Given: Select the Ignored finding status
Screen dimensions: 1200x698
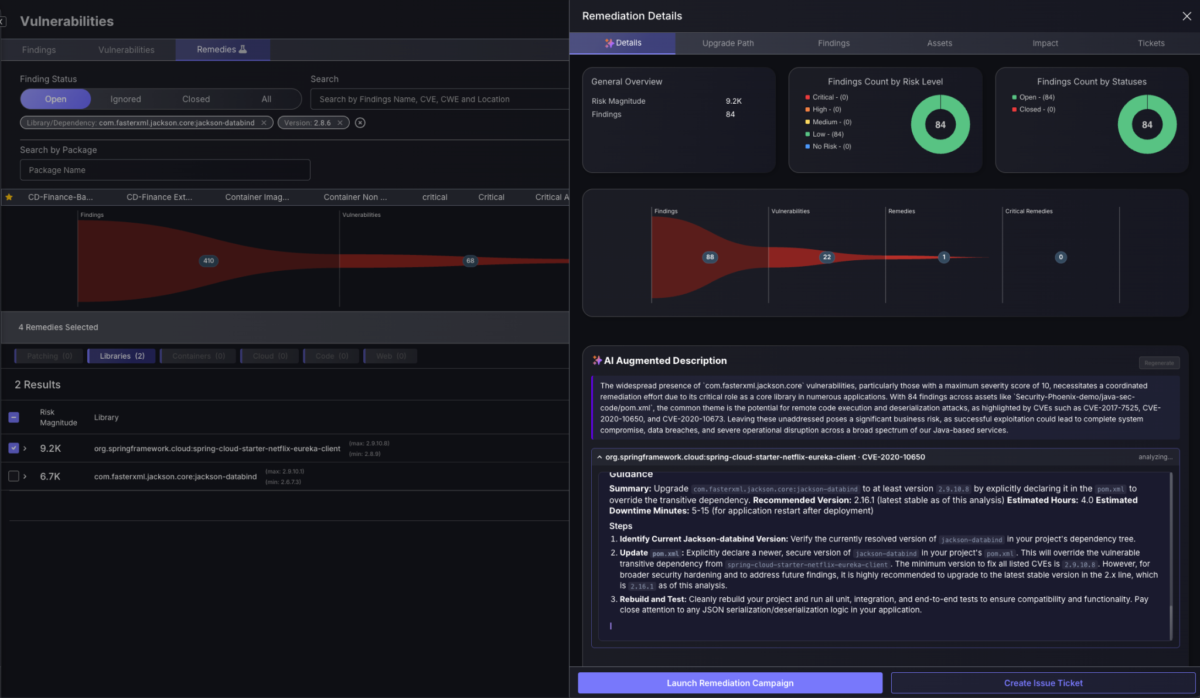Looking at the screenshot, I should pos(126,99).
